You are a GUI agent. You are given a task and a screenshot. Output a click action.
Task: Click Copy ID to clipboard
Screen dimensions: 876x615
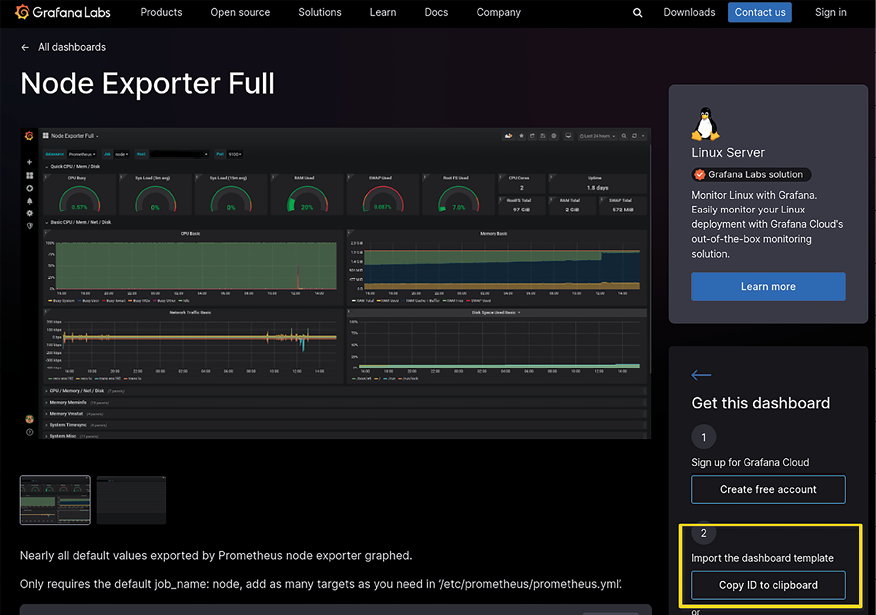coord(768,585)
